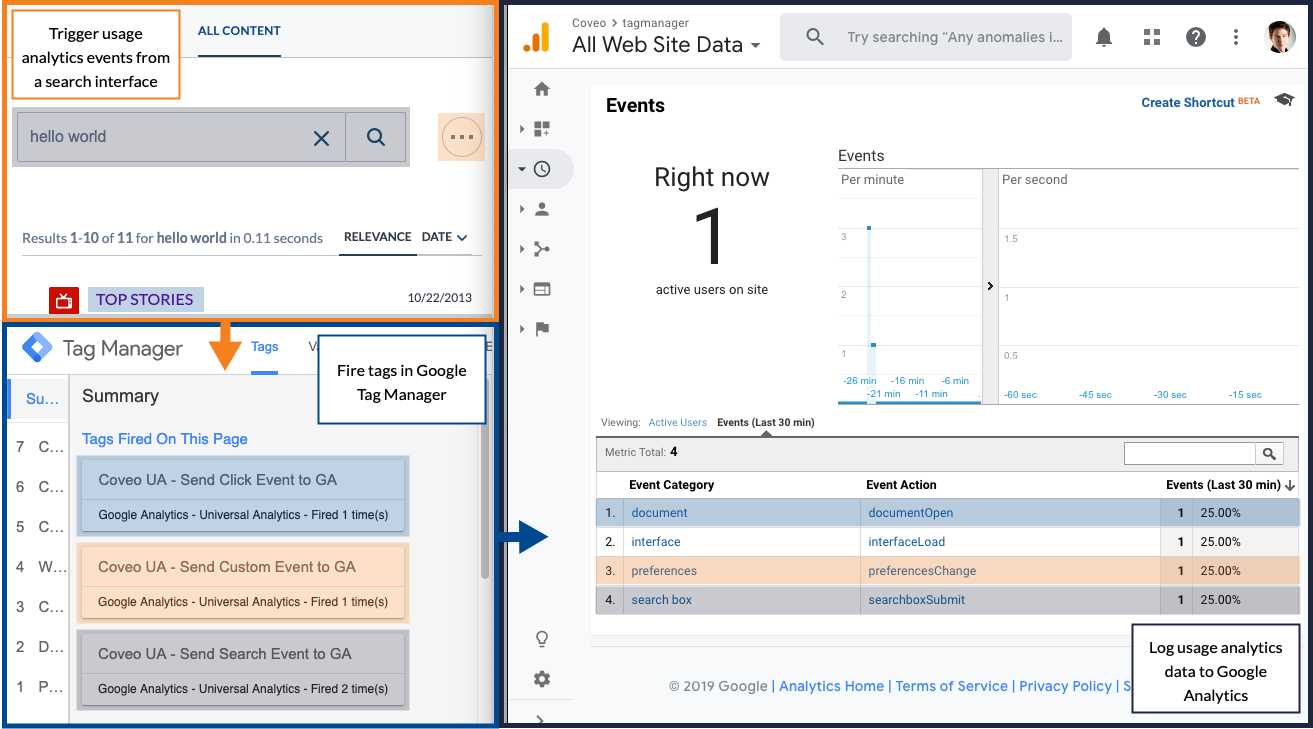Open Send Custom Event to GA tag
Screen dimensions: 1313x729
[243, 583]
